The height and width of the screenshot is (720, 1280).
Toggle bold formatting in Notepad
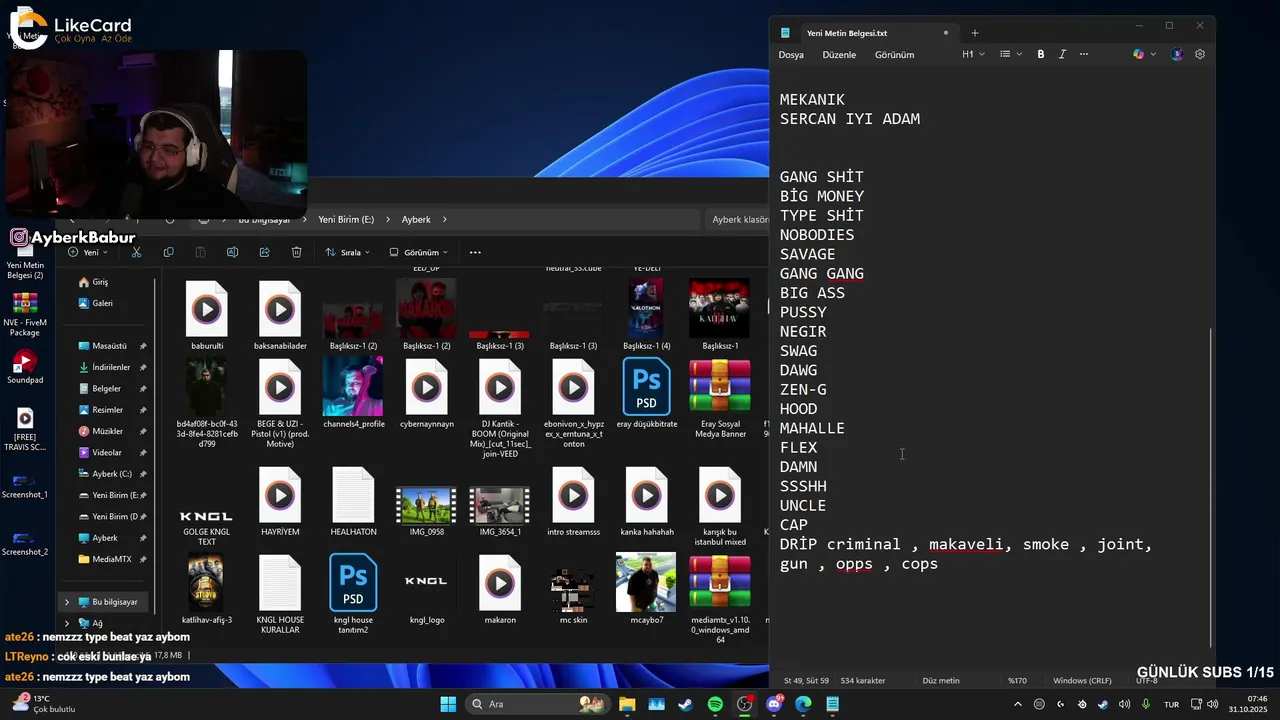(x=1040, y=54)
